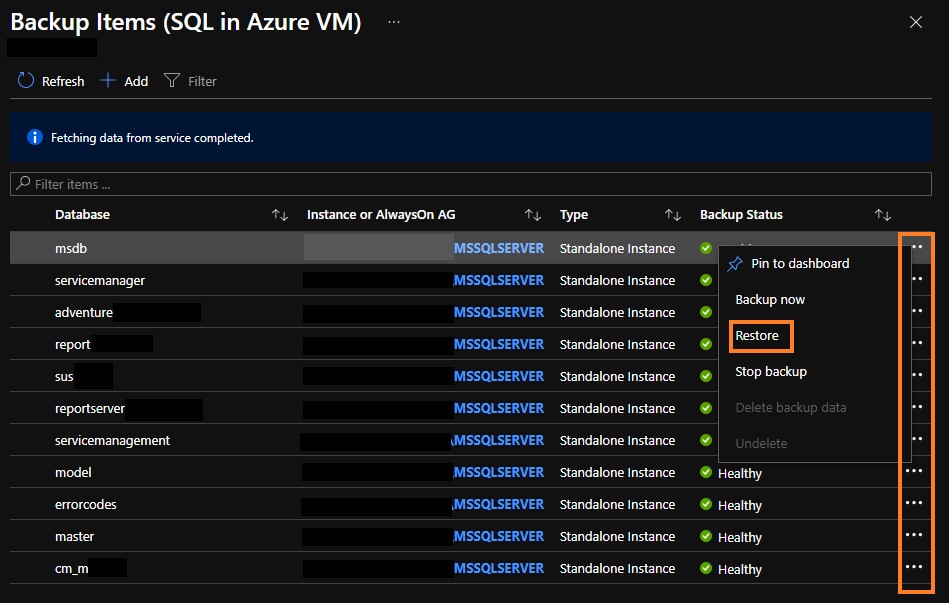949x603 pixels.
Task: Click green check icon in master row
Action: point(706,536)
